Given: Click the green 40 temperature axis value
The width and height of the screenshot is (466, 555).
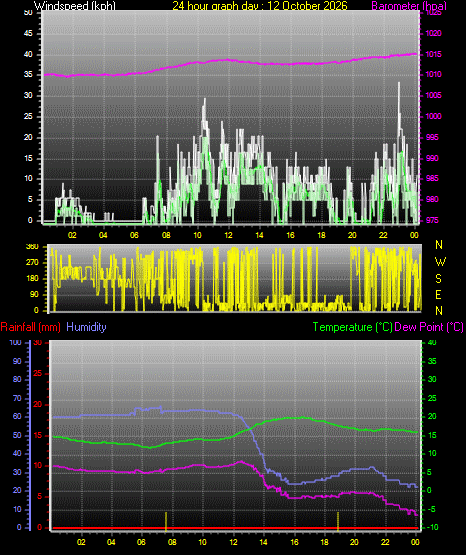Looking at the screenshot, I should (x=432, y=342).
